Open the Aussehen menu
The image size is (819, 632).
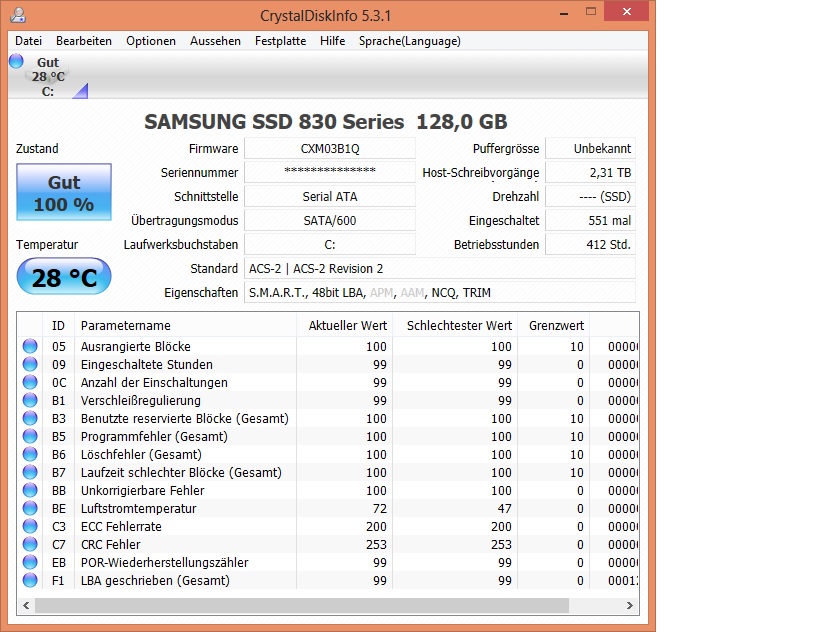(215, 41)
